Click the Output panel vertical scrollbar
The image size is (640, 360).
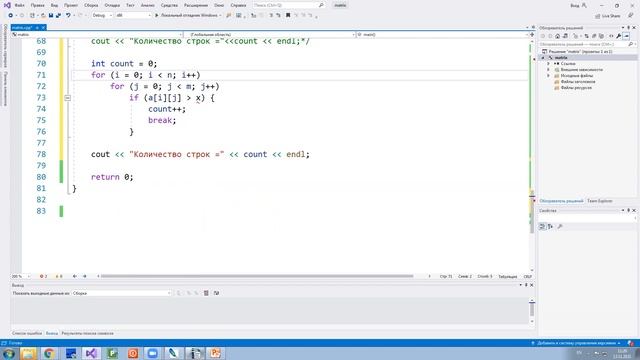532,310
